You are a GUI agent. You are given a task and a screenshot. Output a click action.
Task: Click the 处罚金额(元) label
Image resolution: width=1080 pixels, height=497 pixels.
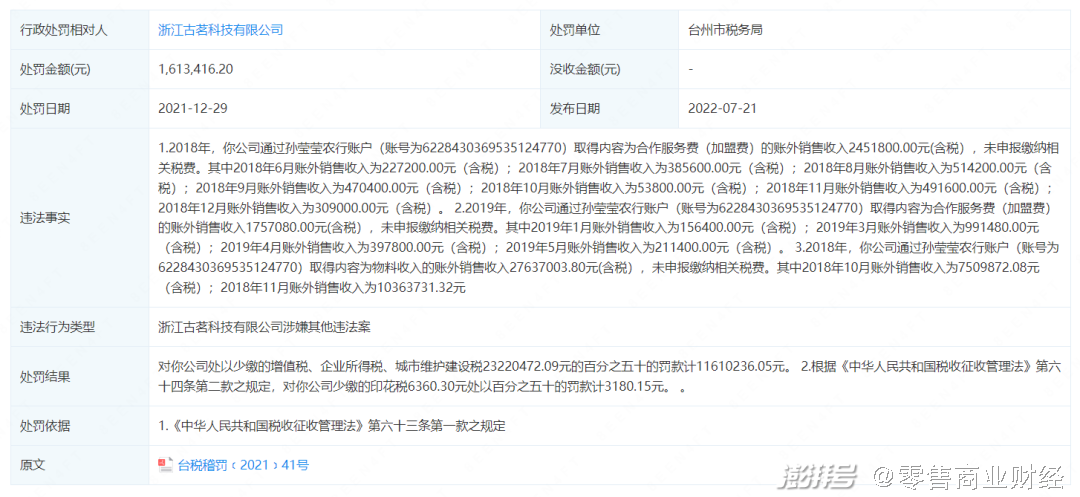(55, 70)
